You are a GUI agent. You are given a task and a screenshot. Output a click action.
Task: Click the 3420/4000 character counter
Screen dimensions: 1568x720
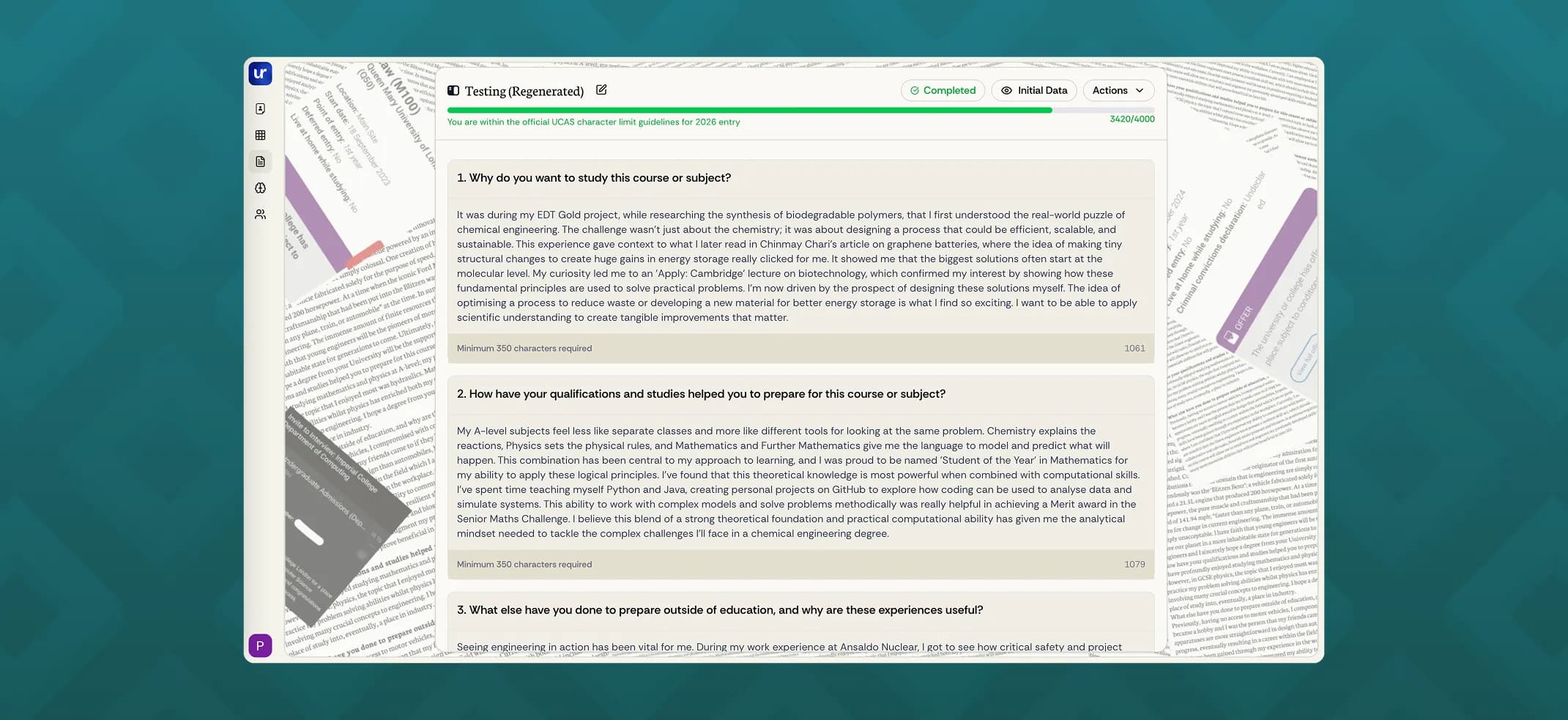[x=1132, y=118]
